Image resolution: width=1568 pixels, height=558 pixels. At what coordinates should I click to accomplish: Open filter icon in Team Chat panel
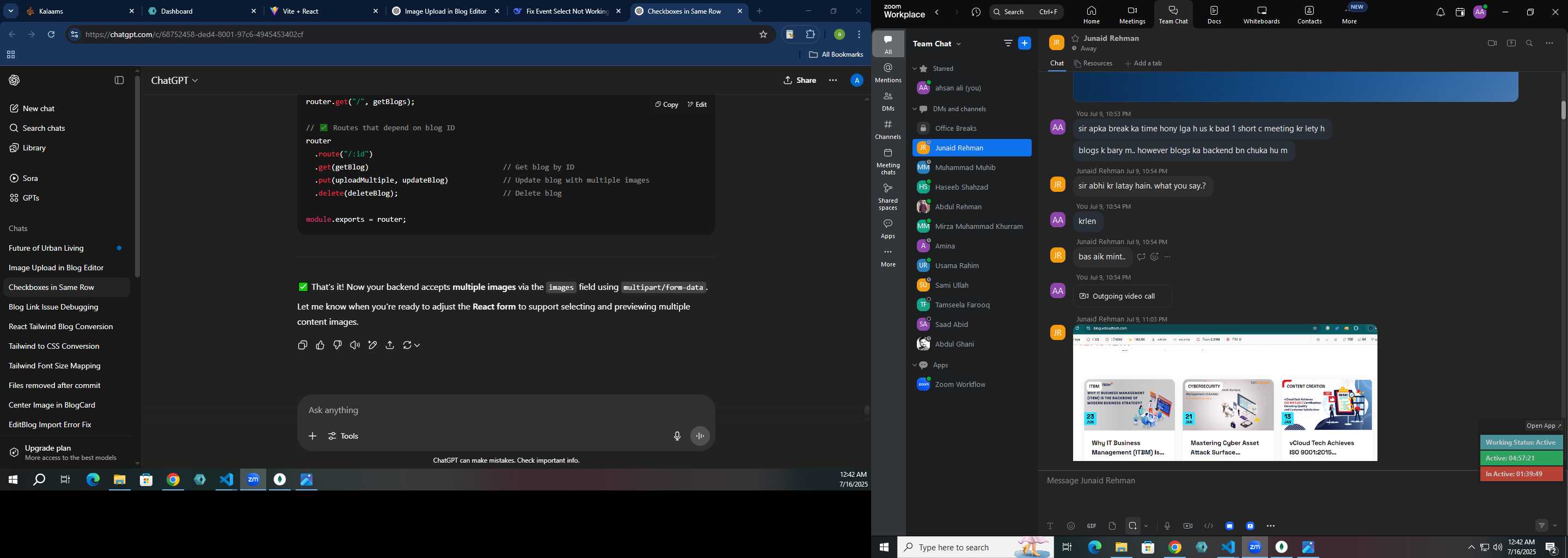tap(1008, 43)
